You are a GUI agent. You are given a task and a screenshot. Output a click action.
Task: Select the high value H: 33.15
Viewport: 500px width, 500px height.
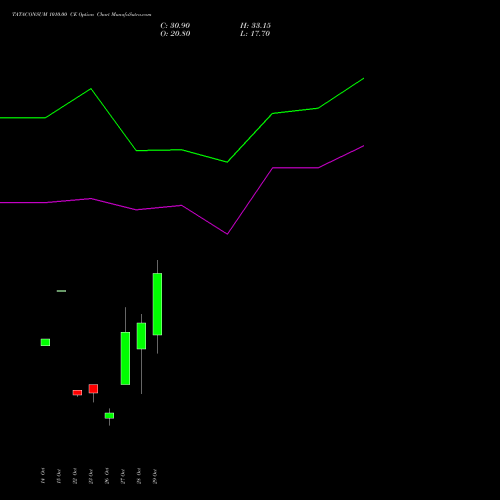point(255,26)
